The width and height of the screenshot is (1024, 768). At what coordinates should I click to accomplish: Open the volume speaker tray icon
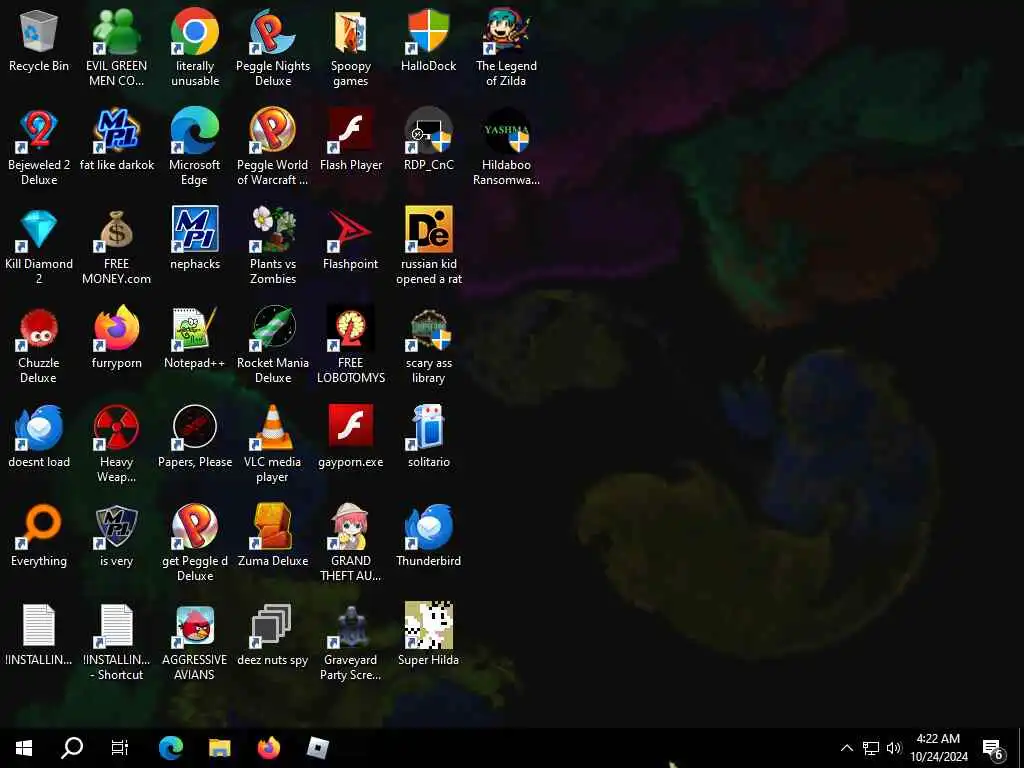[894, 748]
